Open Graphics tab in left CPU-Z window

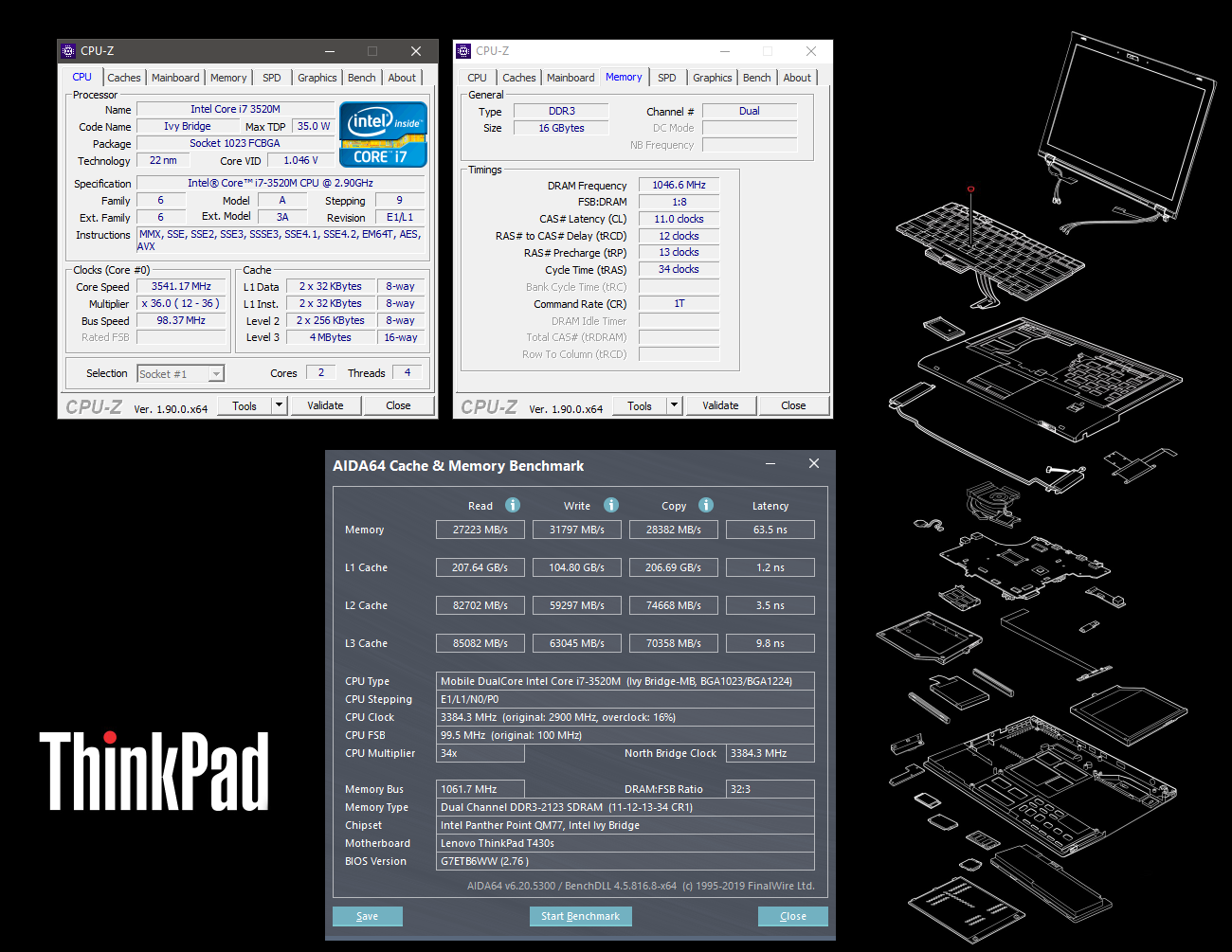coord(317,78)
